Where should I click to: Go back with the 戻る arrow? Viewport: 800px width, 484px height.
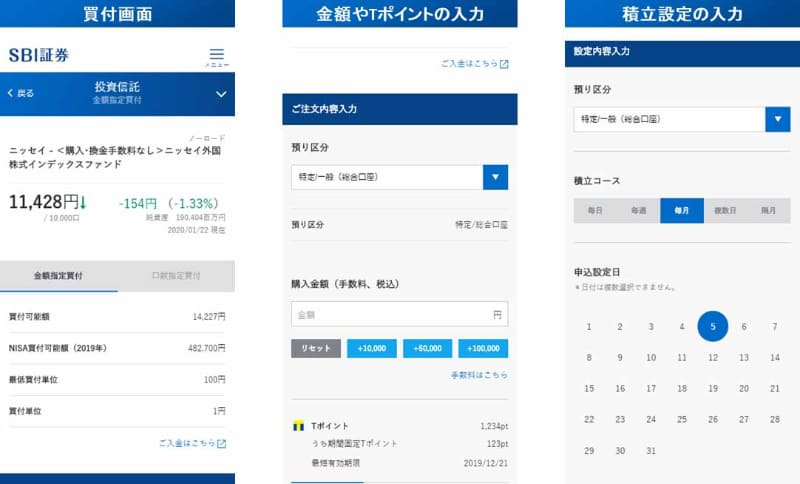pyautogui.click(x=20, y=93)
